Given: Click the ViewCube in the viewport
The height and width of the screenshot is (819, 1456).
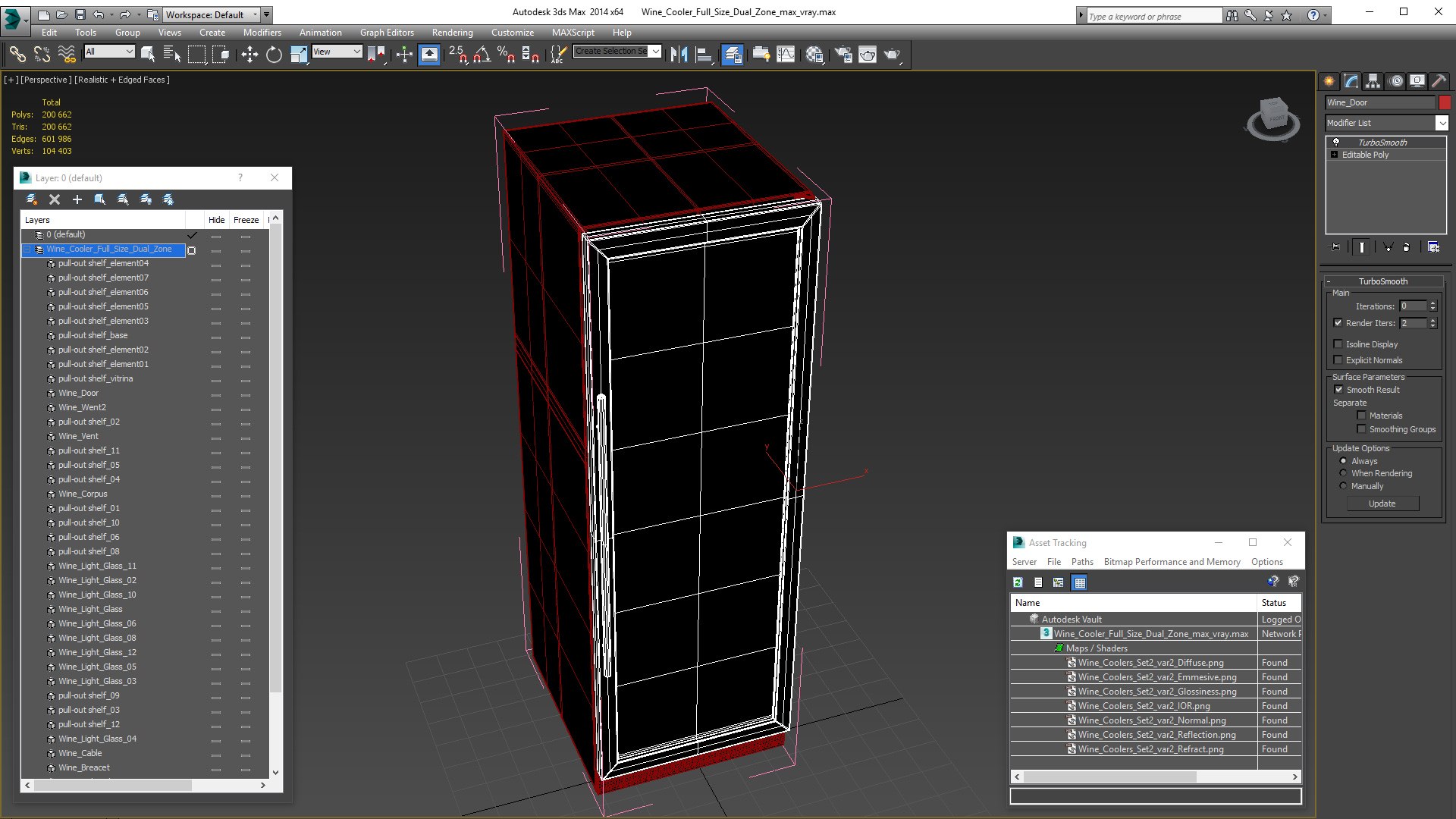Looking at the screenshot, I should click(1272, 118).
